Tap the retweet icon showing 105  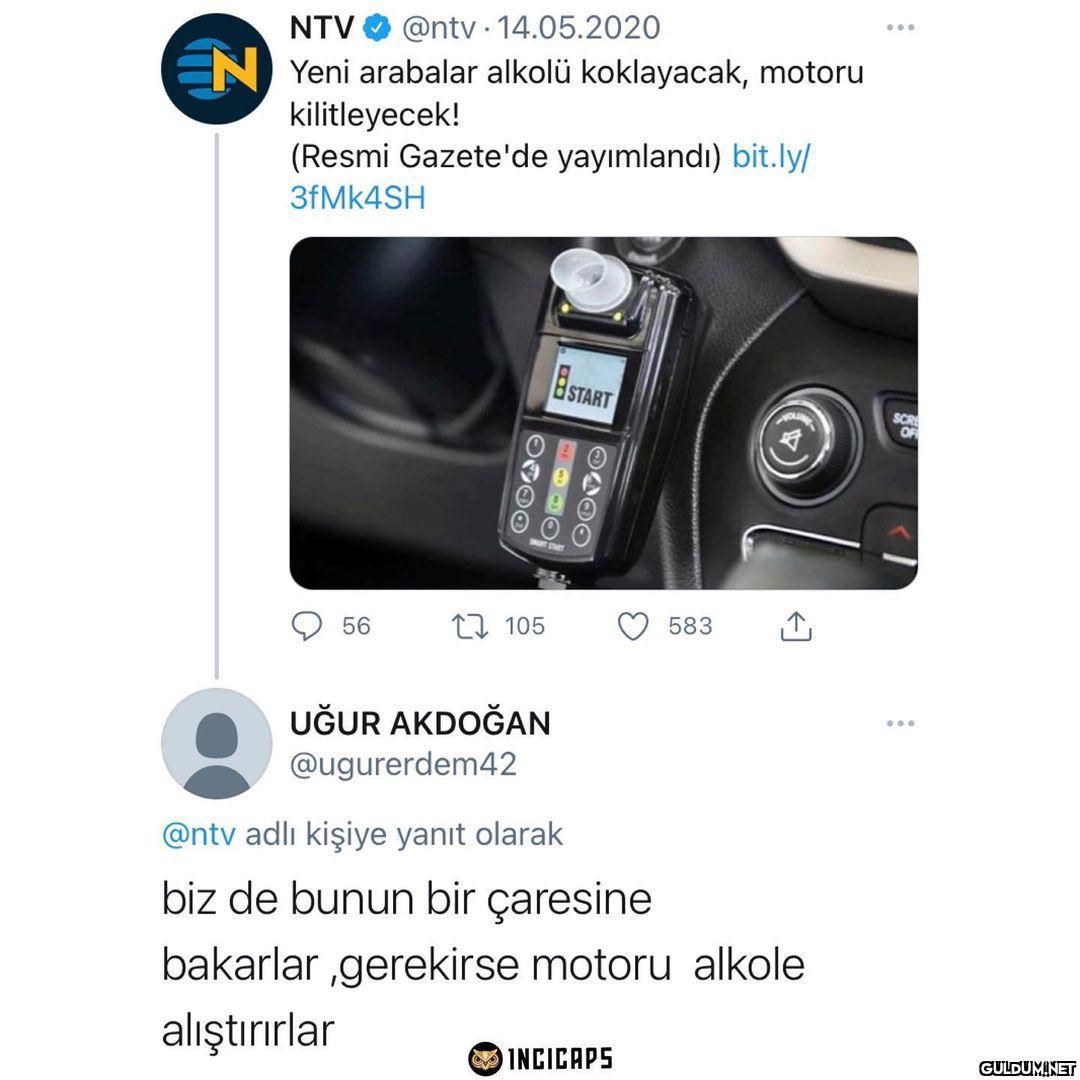[x=470, y=626]
